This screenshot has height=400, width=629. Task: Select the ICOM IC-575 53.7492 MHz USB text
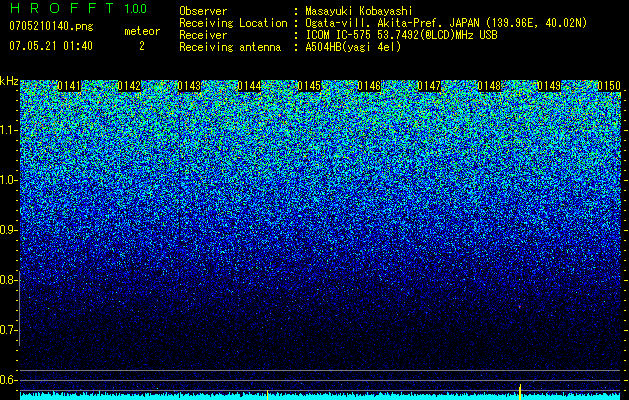401,35
